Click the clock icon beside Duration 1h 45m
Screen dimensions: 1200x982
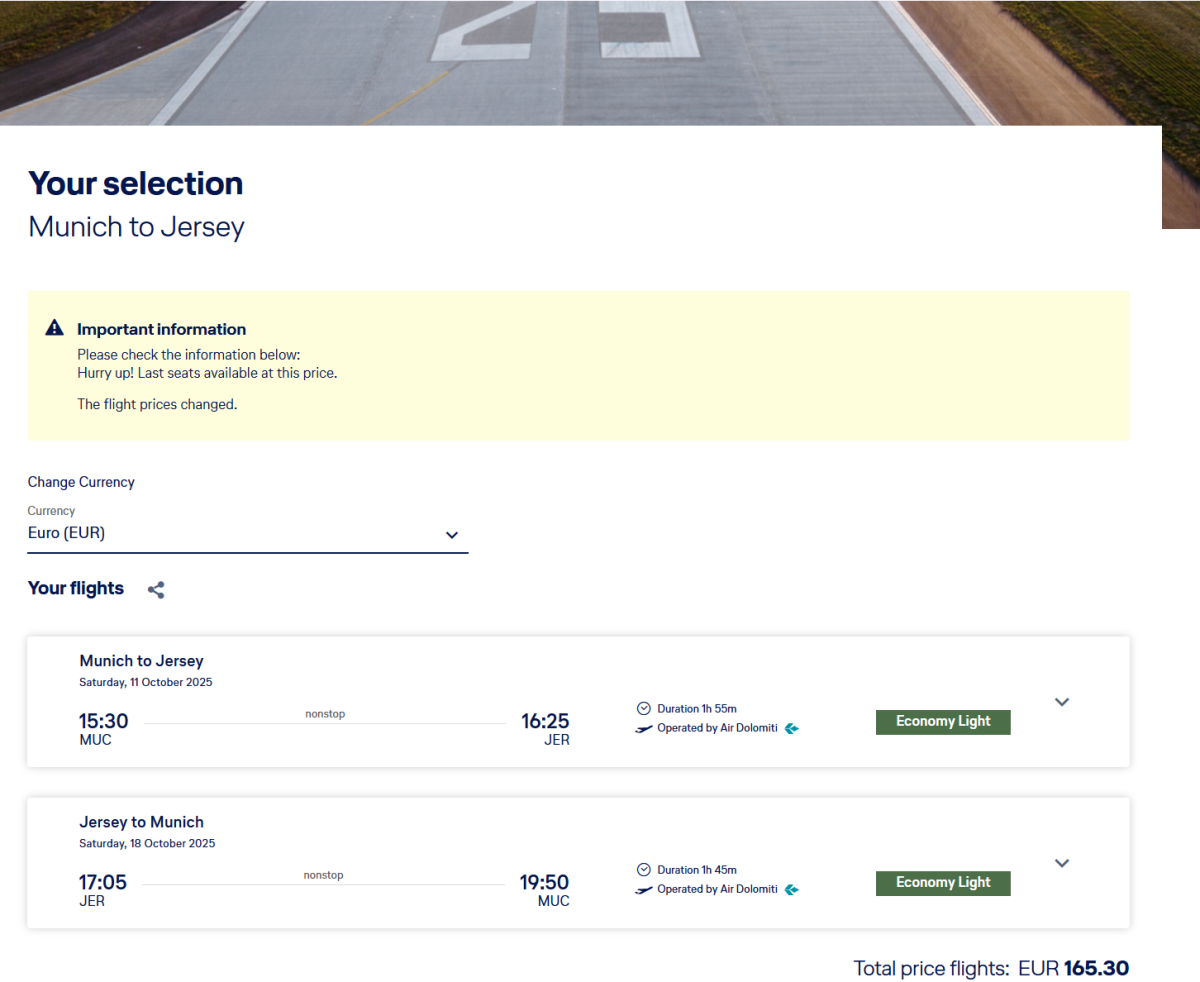(x=644, y=870)
